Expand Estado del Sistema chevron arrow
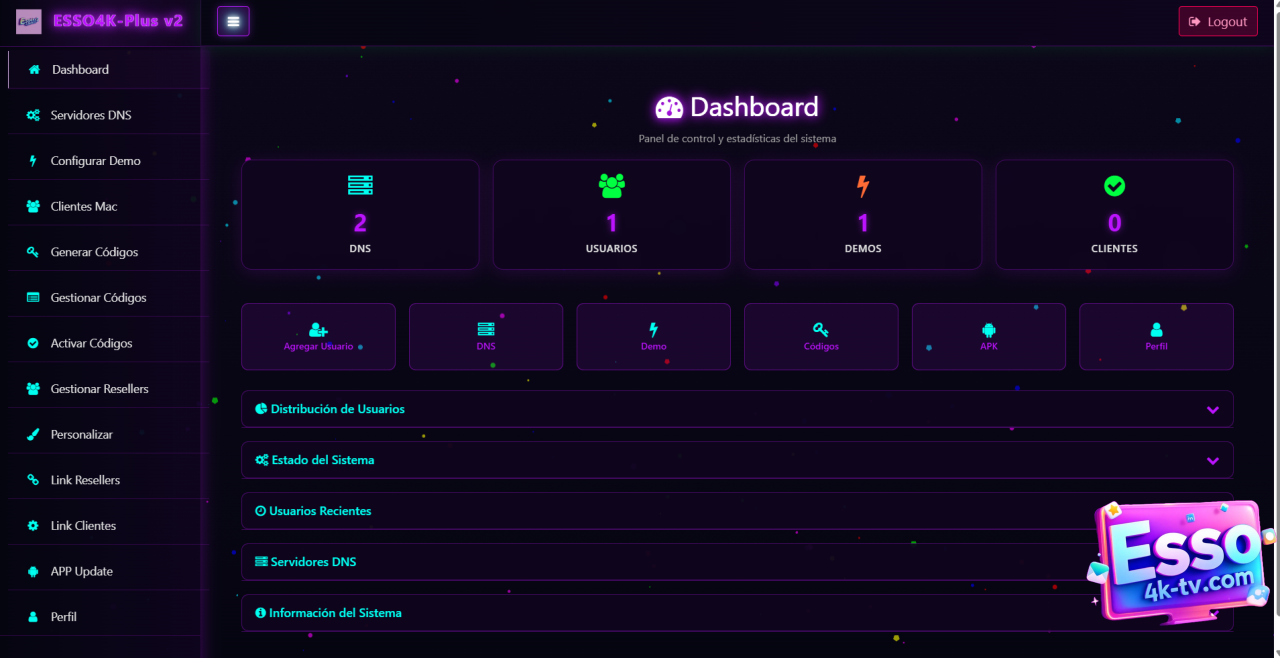The image size is (1280, 658). [1212, 461]
